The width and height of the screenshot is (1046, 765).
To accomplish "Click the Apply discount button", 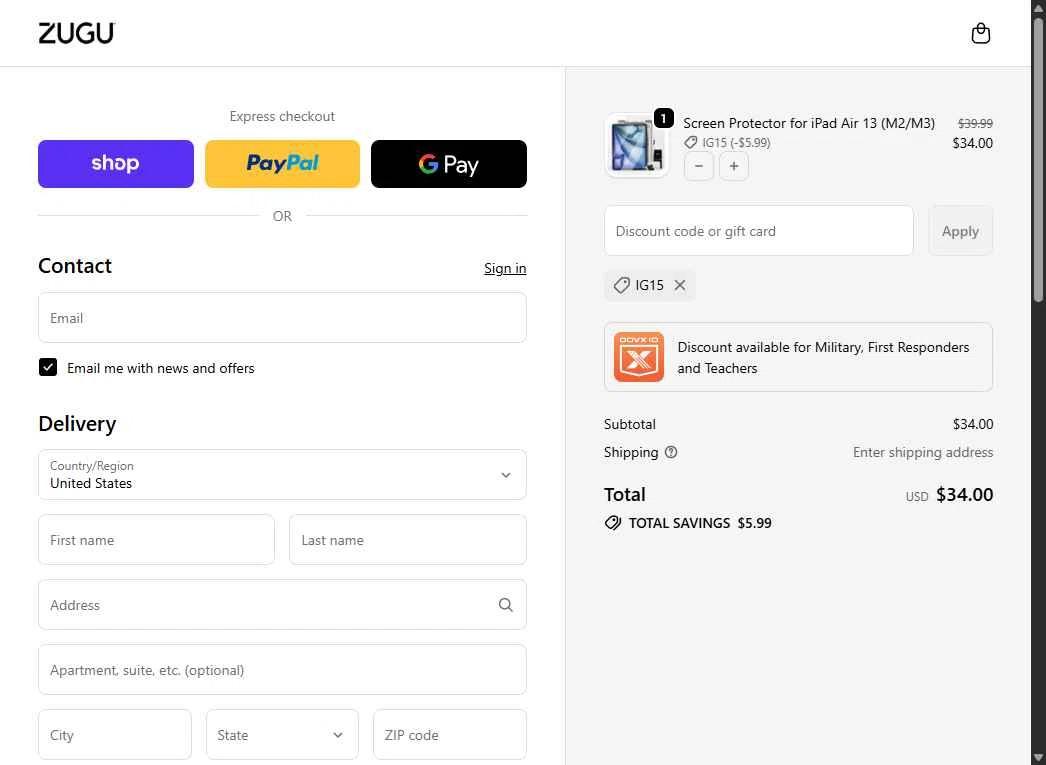I will [960, 231].
